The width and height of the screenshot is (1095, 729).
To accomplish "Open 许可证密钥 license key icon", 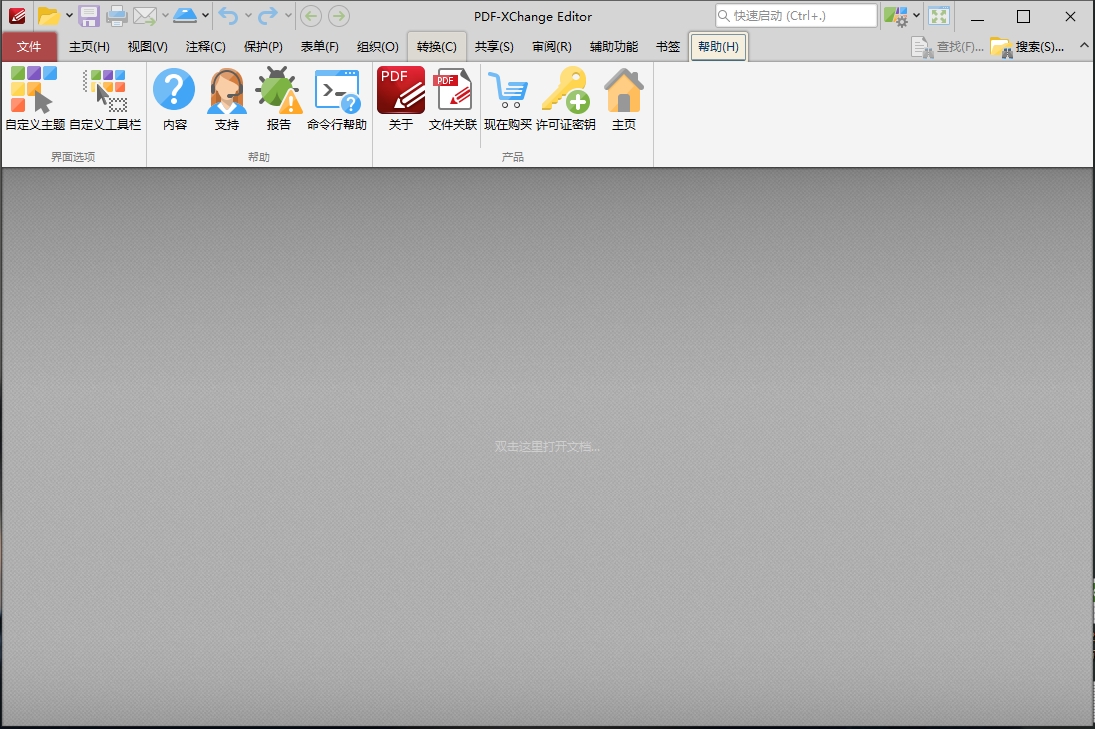I will 566,99.
